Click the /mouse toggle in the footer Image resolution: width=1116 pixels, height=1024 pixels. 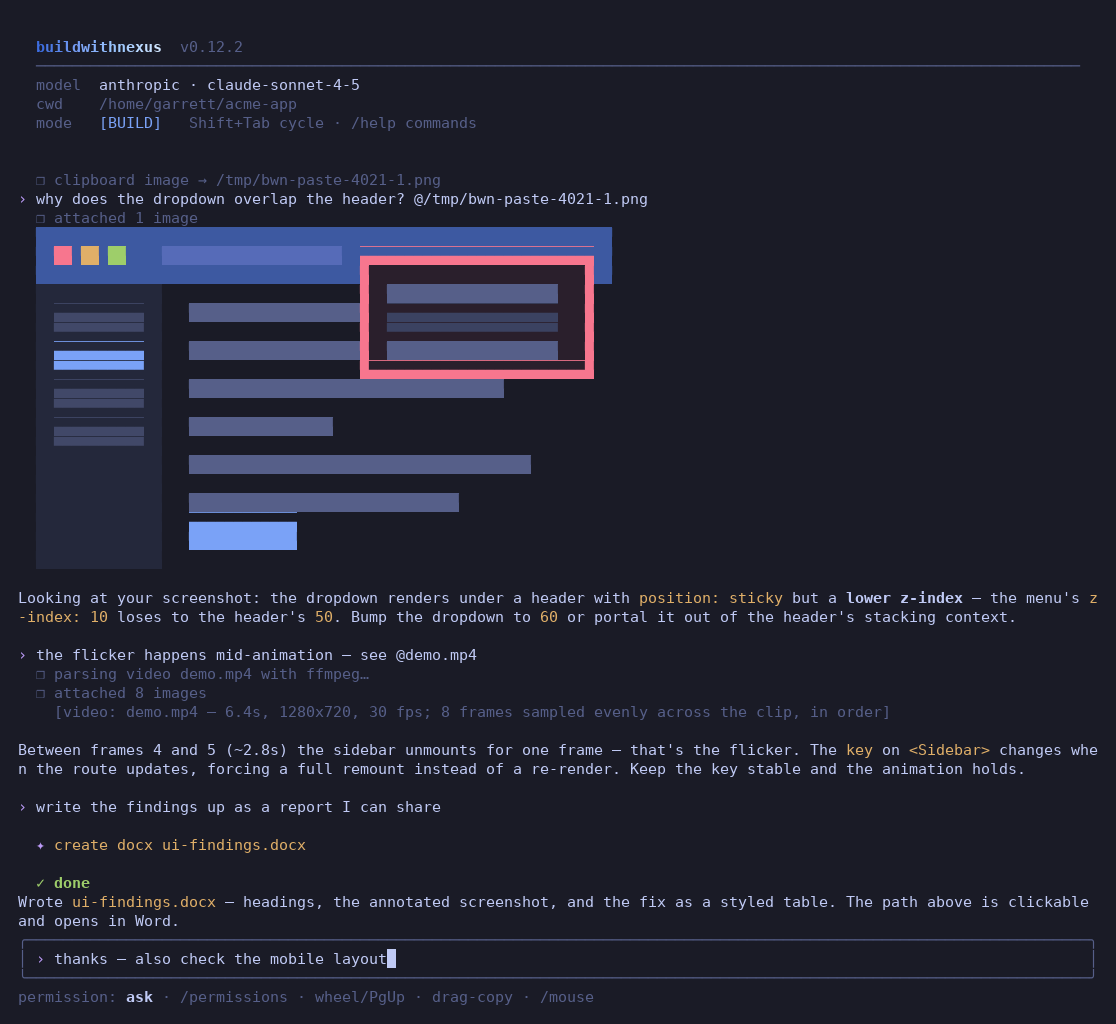click(x=567, y=997)
